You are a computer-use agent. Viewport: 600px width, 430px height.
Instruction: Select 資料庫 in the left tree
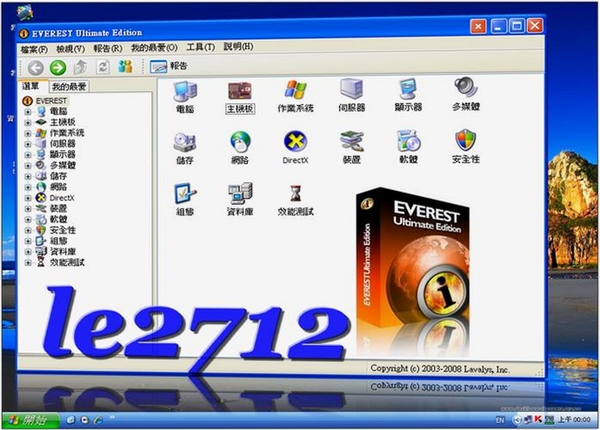point(63,252)
